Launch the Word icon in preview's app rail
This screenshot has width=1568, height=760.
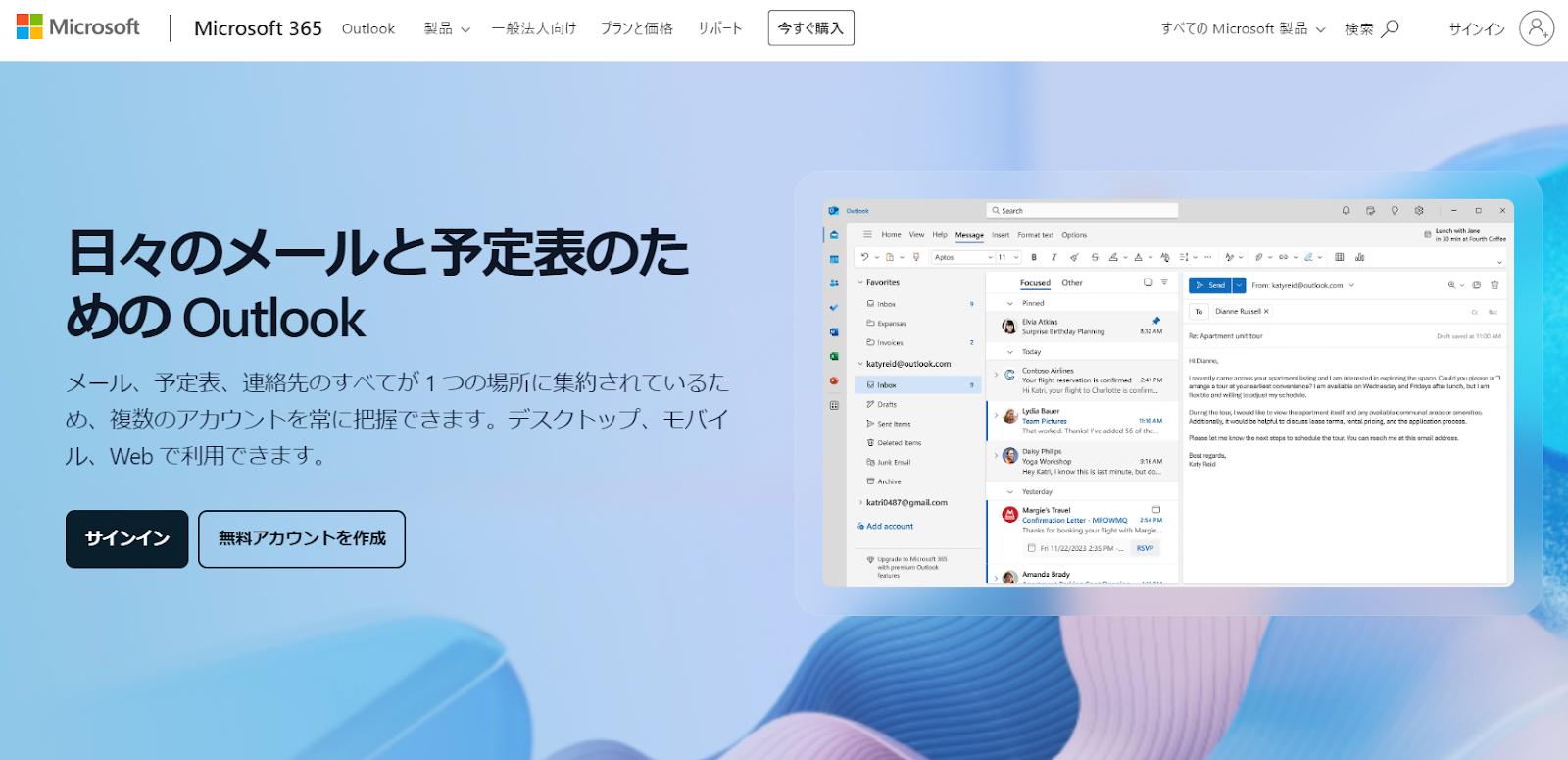coord(834,331)
